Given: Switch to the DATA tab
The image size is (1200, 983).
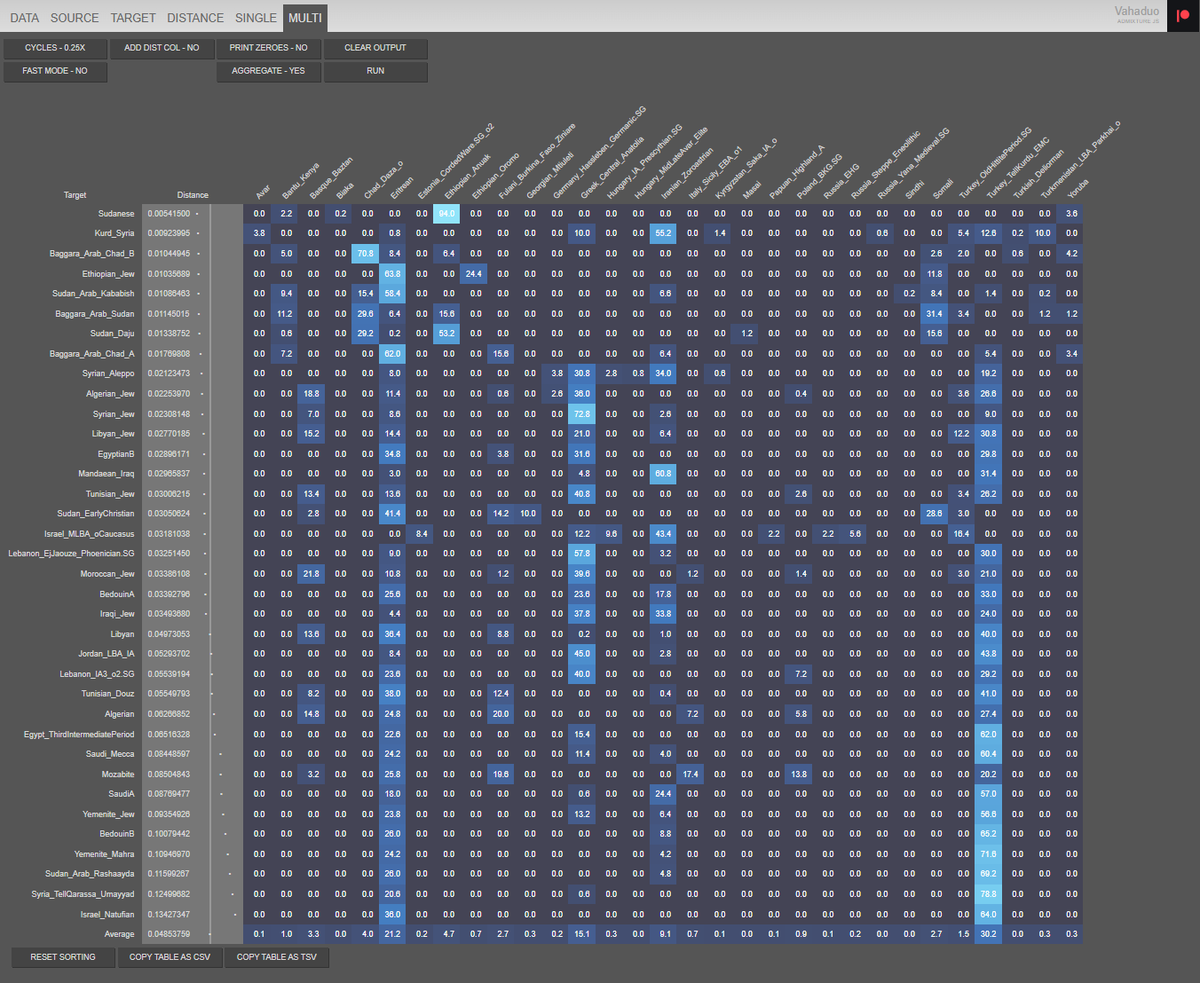Looking at the screenshot, I should tap(25, 17).
